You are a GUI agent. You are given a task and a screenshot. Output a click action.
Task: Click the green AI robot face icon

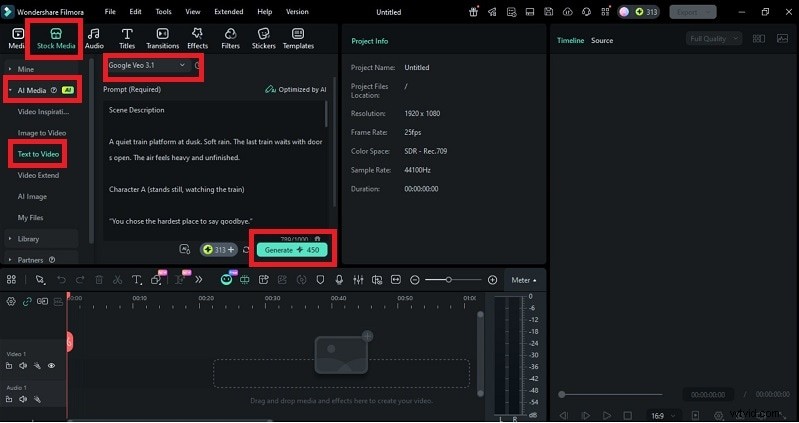[226, 280]
